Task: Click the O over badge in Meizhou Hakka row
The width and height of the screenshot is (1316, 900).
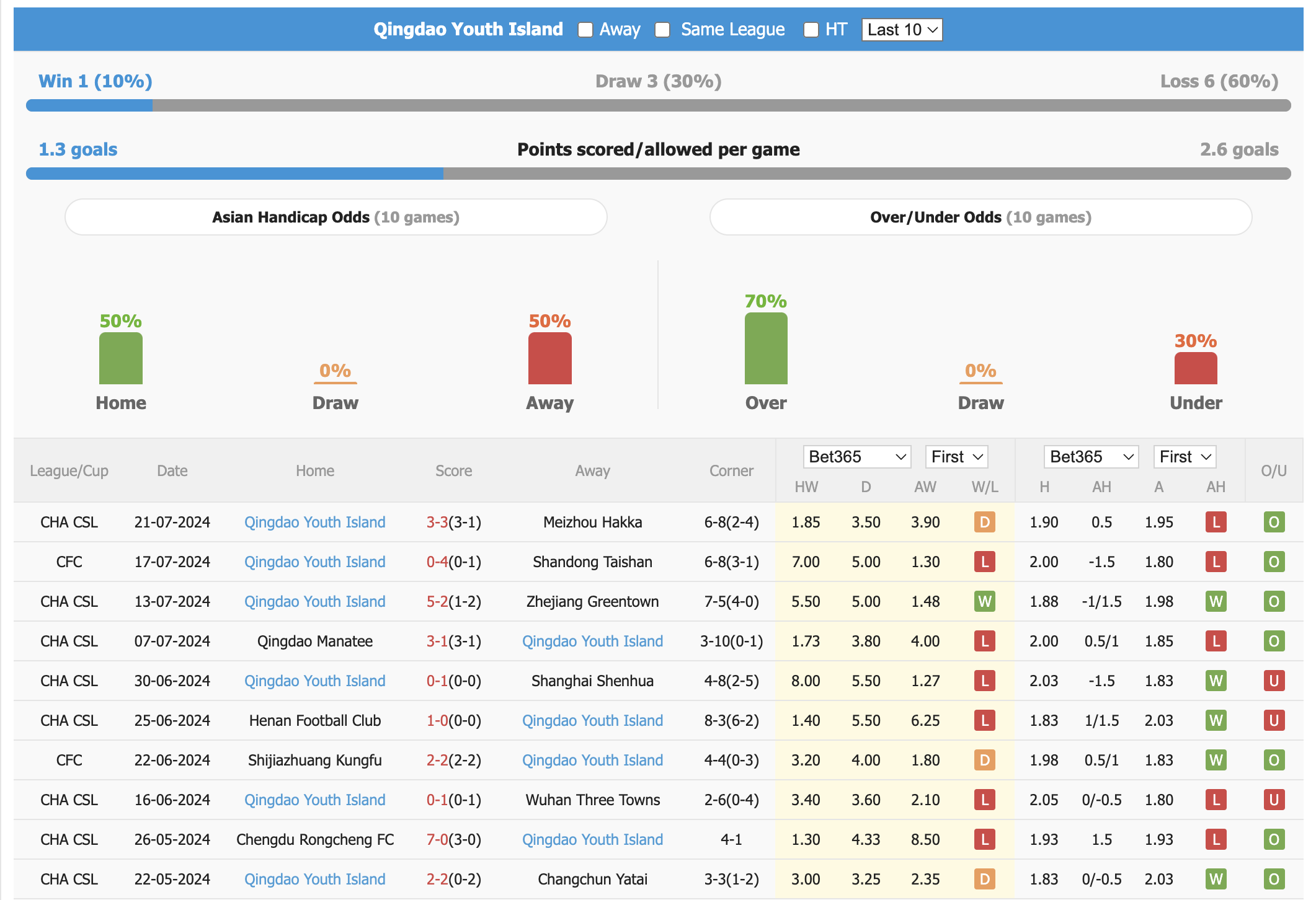Action: (x=1274, y=523)
